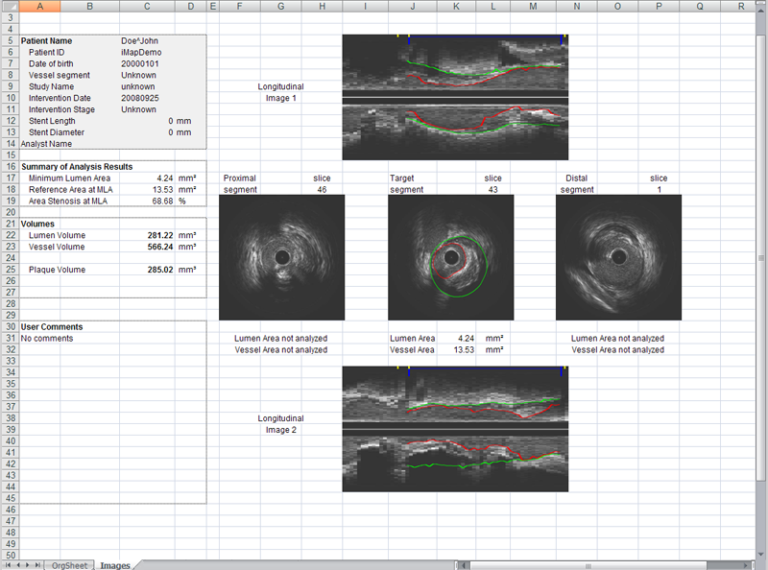Select the Proximal segment IVUS image
The width and height of the screenshot is (768, 570).
click(281, 257)
